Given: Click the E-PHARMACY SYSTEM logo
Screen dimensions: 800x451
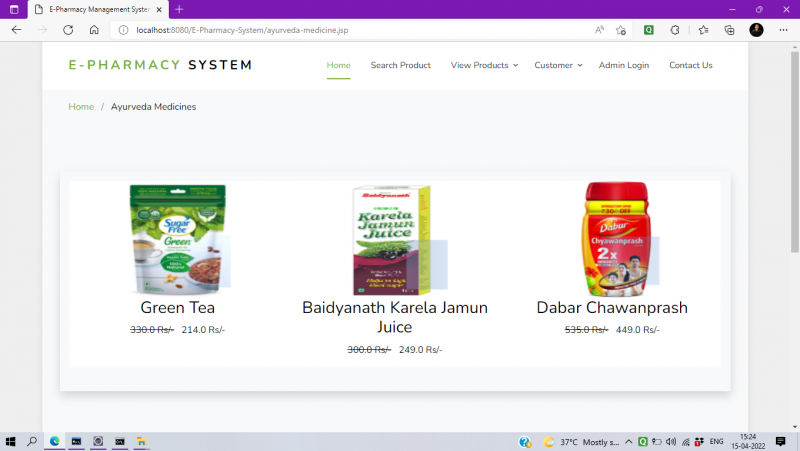Looking at the screenshot, I should tap(160, 65).
